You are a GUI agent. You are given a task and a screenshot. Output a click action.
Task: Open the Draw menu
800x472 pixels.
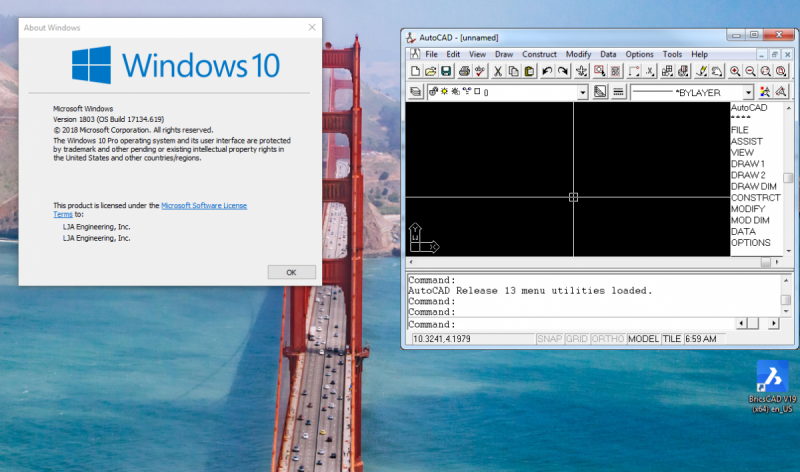pyautogui.click(x=504, y=54)
